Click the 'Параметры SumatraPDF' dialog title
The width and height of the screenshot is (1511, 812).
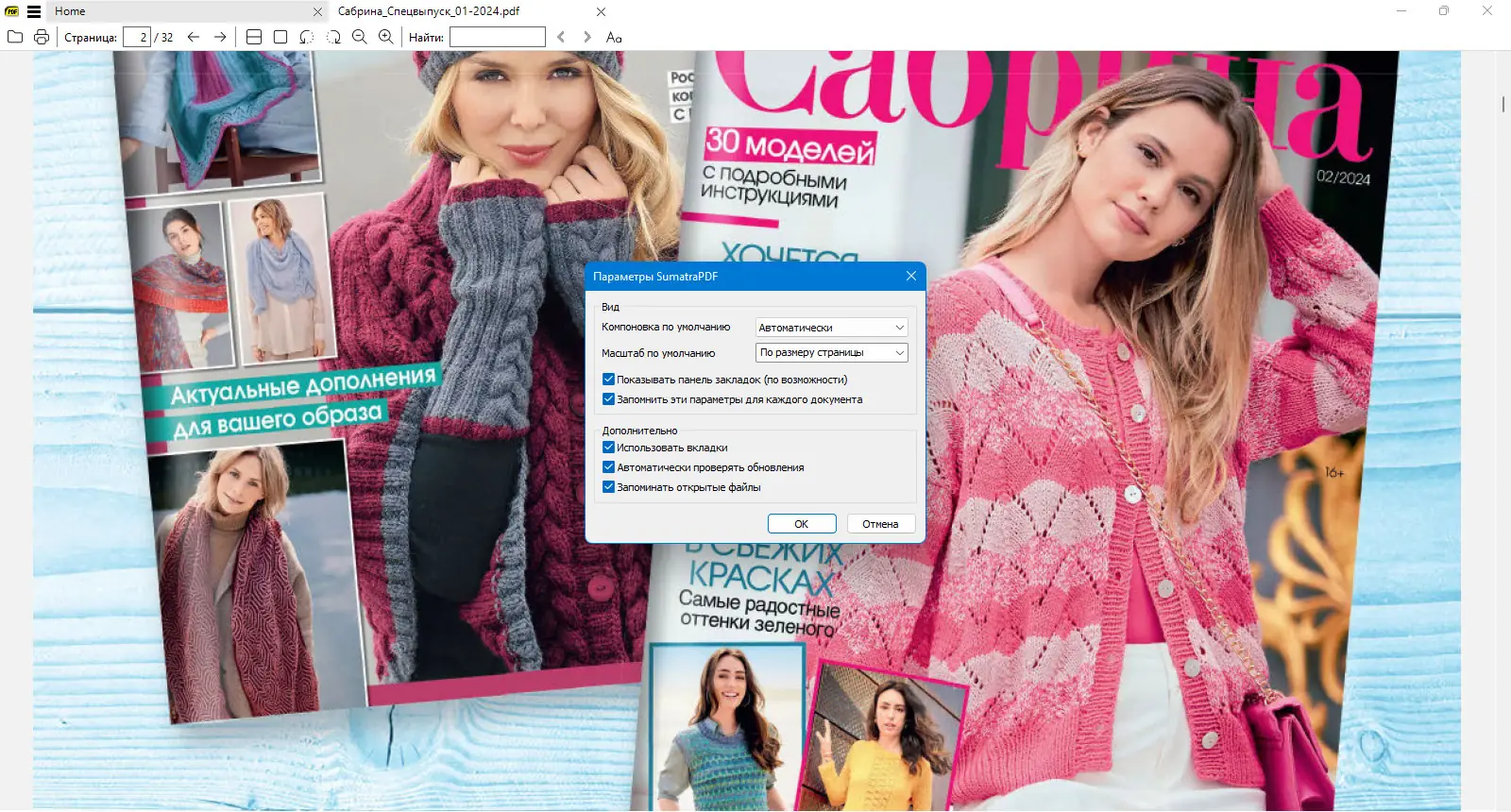pyautogui.click(x=655, y=277)
